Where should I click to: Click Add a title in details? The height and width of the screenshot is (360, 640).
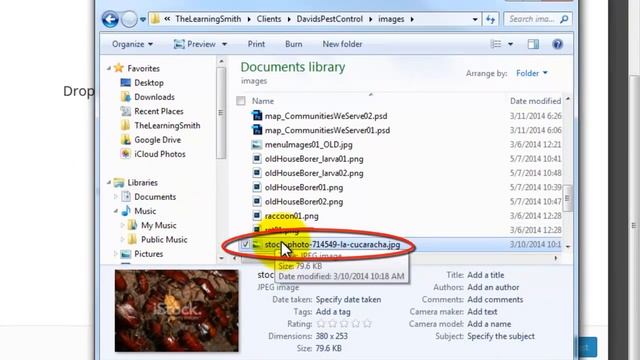[x=486, y=275]
